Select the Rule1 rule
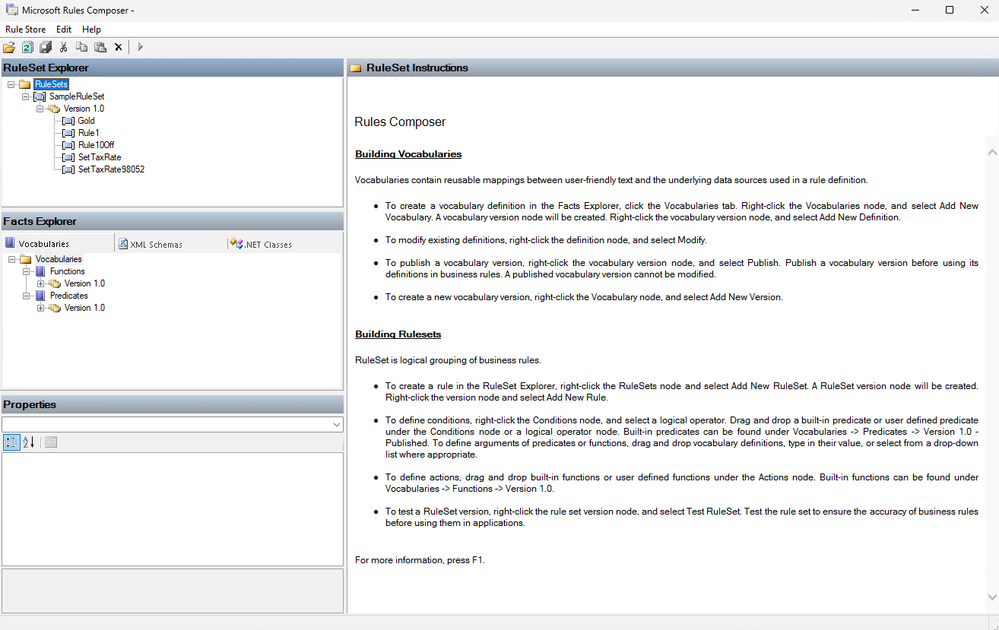 pyautogui.click(x=89, y=133)
